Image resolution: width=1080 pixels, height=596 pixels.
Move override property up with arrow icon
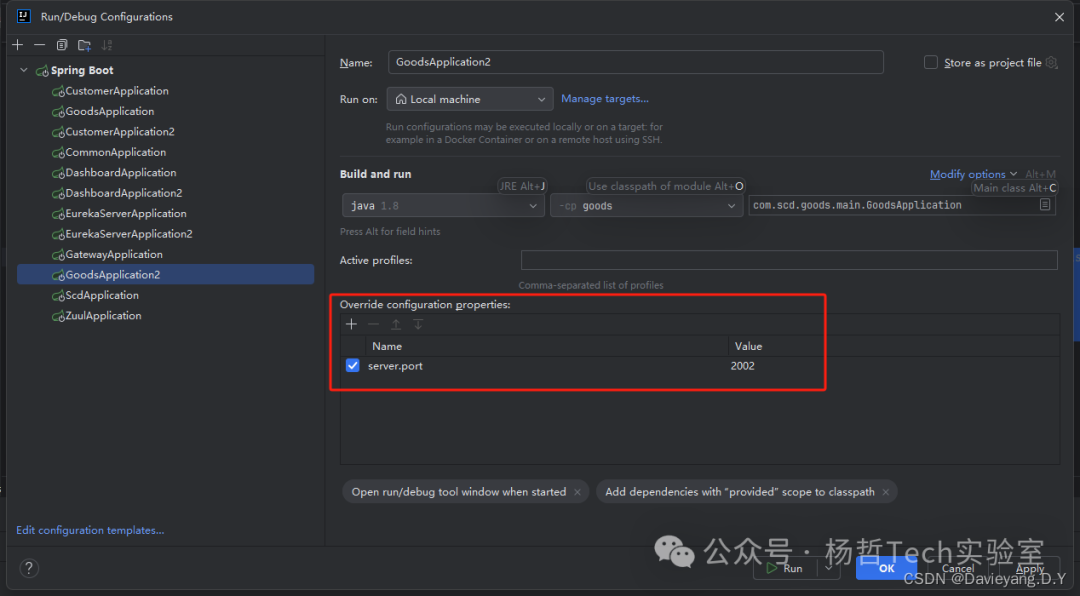396,324
